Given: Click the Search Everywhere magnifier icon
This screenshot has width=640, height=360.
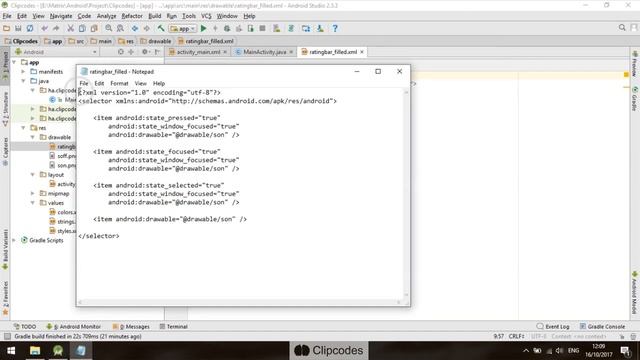Looking at the screenshot, I should click(x=622, y=28).
